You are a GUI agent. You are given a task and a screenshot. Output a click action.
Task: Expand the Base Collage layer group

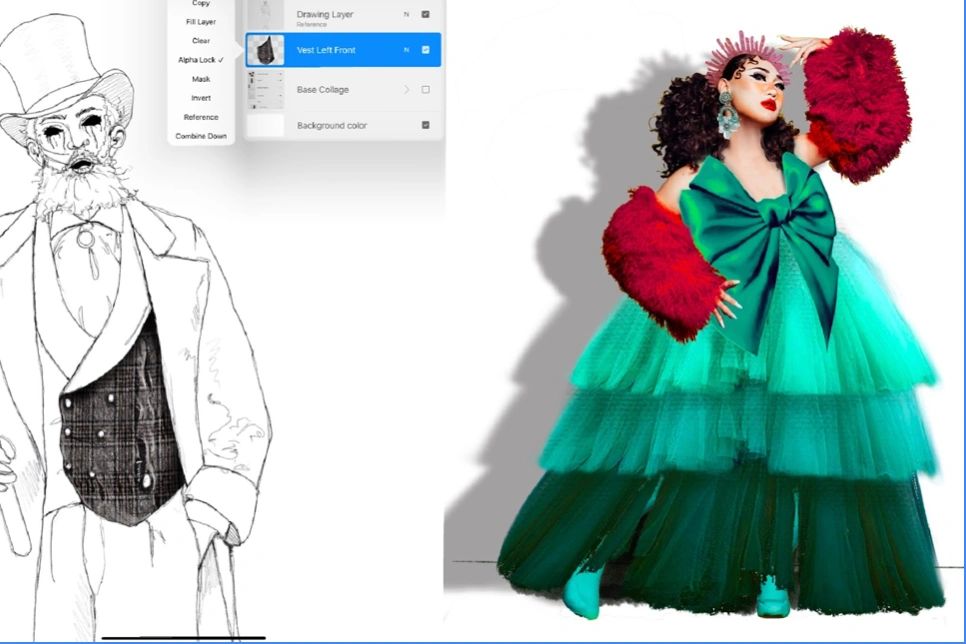point(405,88)
